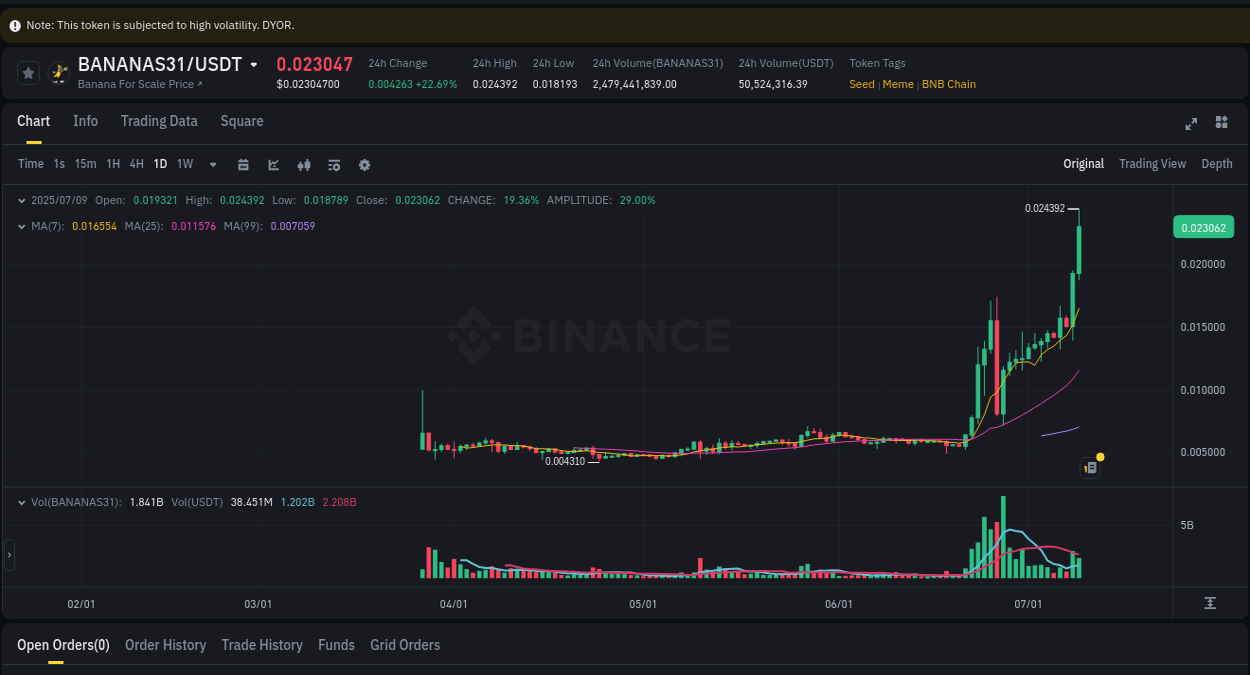The width and height of the screenshot is (1250, 675).
Task: Open the chart settings gear icon
Action: (364, 164)
